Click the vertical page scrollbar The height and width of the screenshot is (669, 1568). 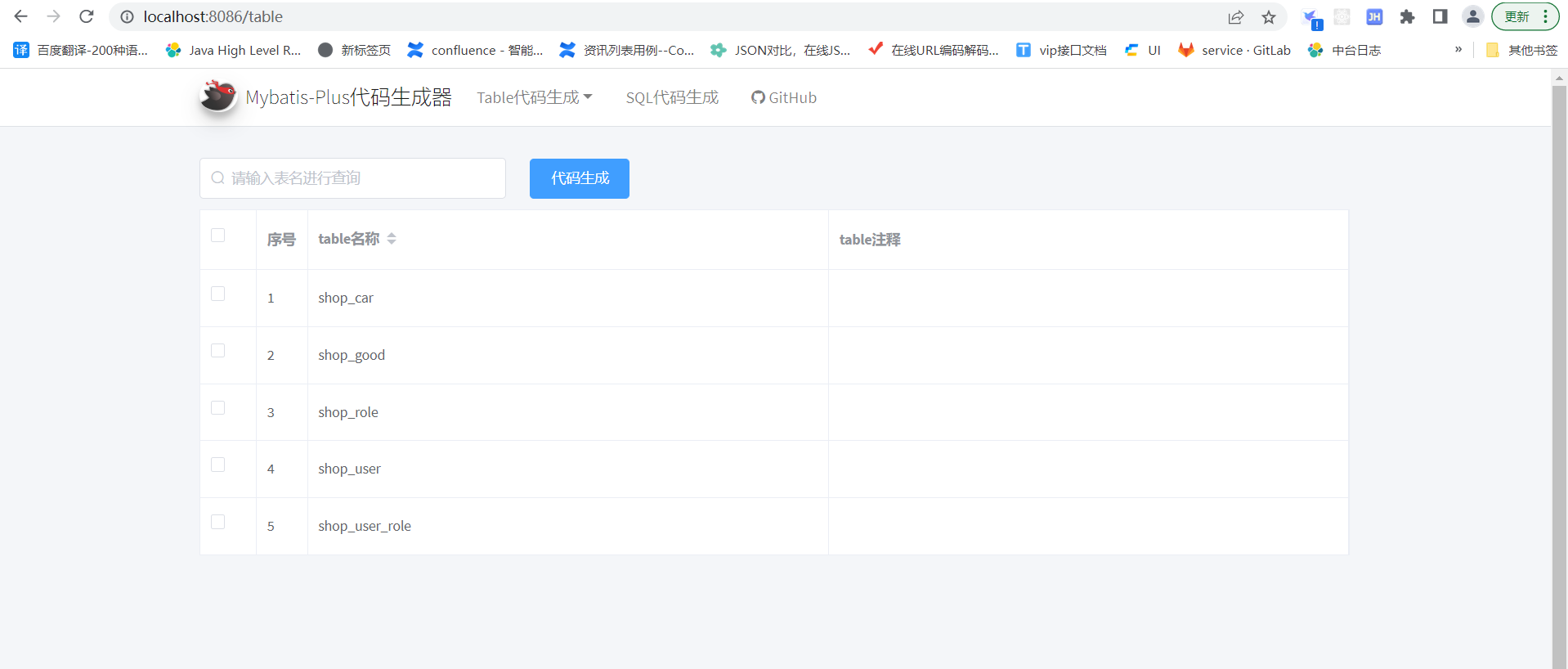click(1559, 376)
